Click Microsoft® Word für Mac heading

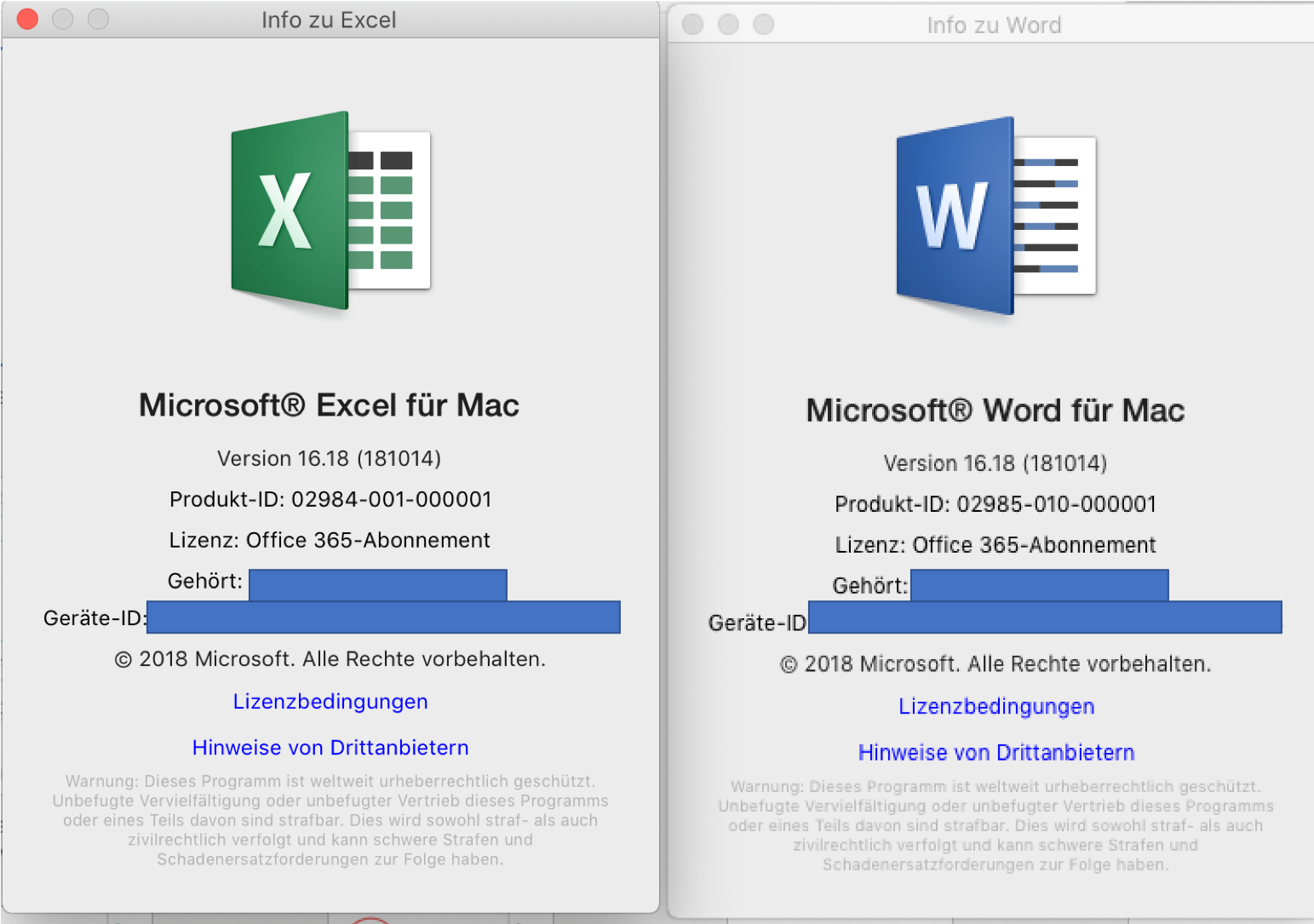[996, 410]
